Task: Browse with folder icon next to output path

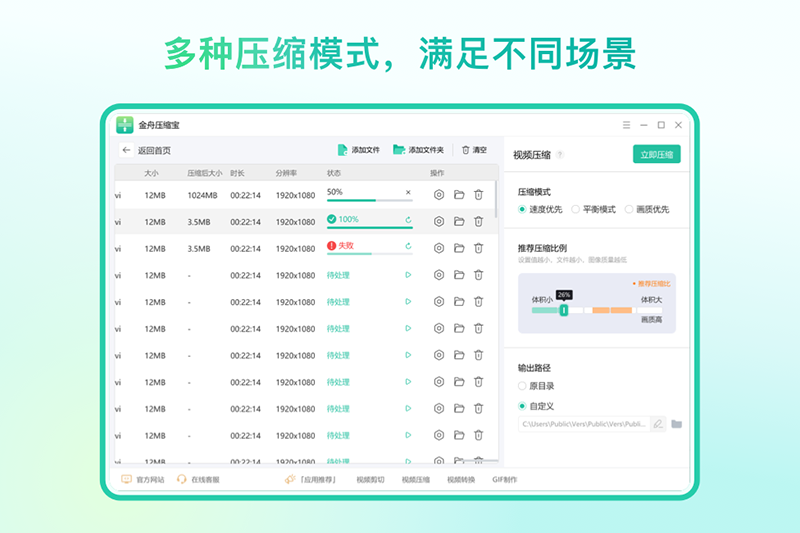Action: [677, 424]
